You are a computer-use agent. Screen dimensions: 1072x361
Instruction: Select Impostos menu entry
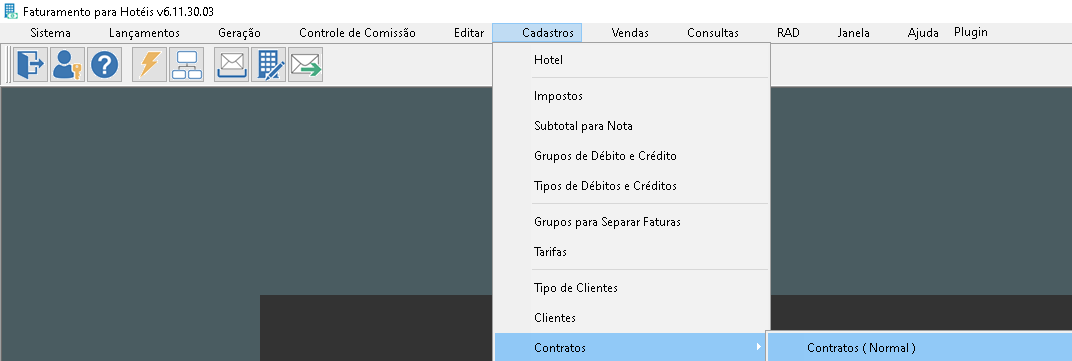click(x=632, y=96)
